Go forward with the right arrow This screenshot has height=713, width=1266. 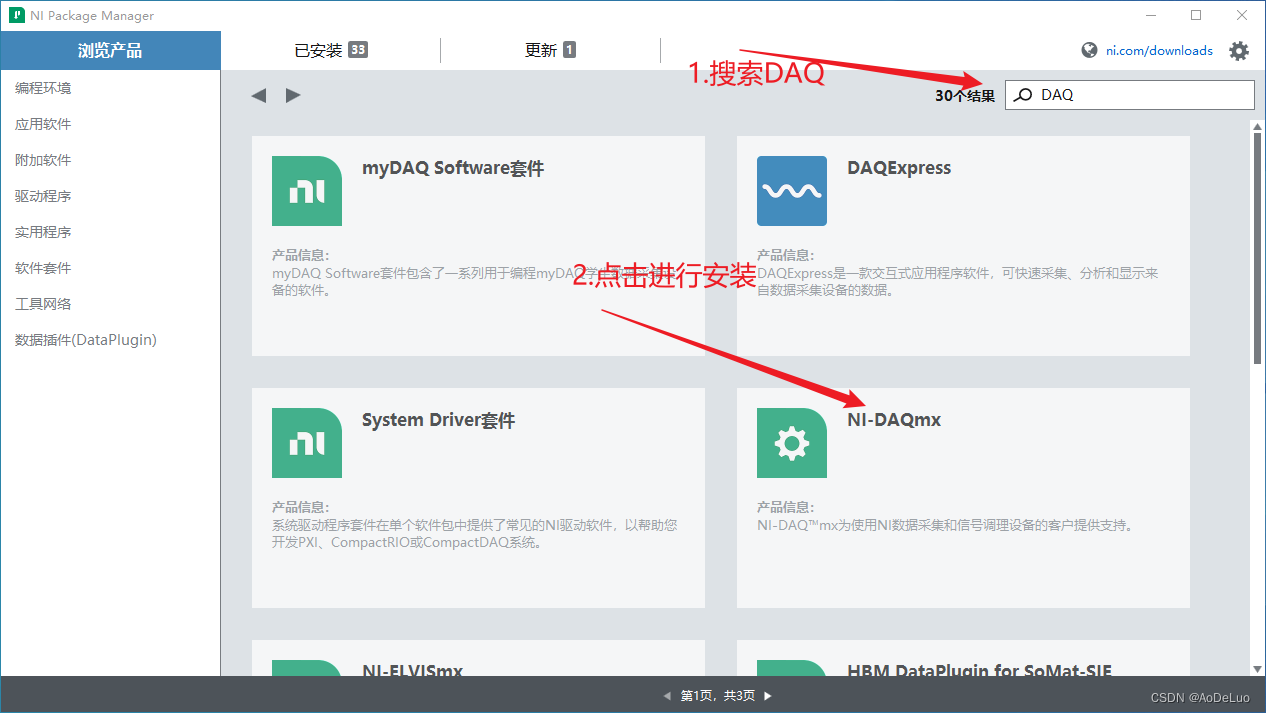[x=293, y=95]
